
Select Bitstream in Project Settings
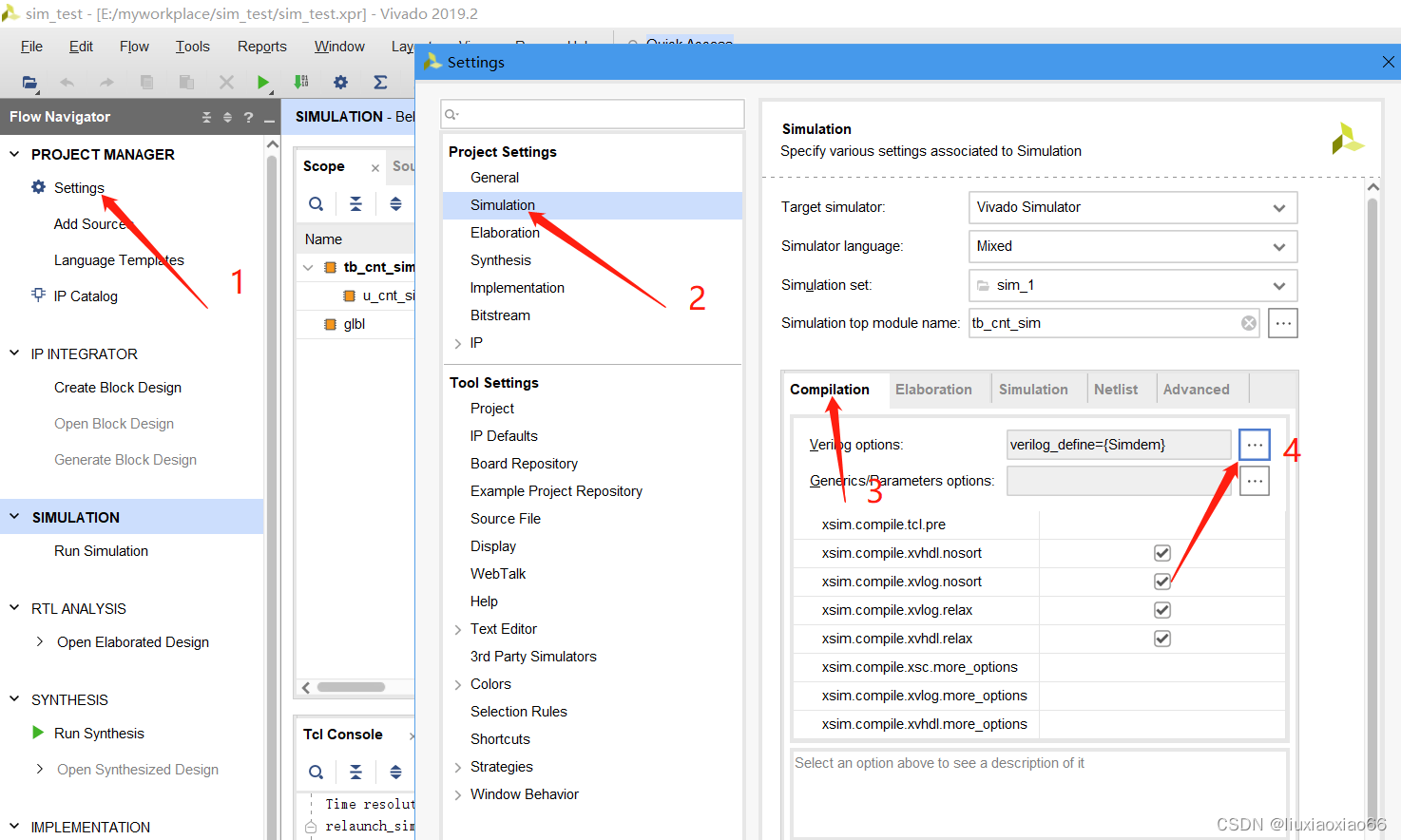click(500, 315)
